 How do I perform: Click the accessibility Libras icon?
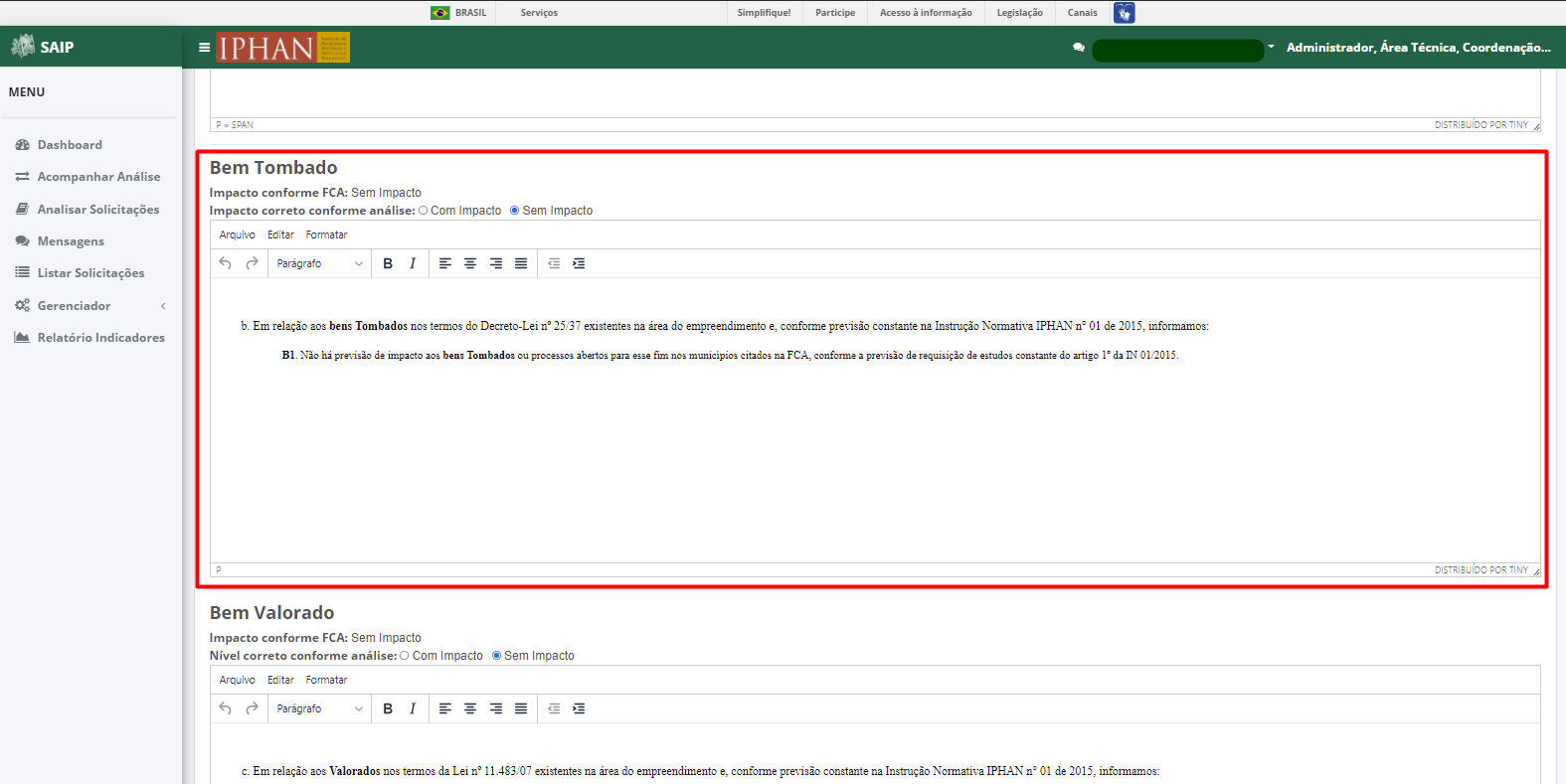click(1124, 13)
